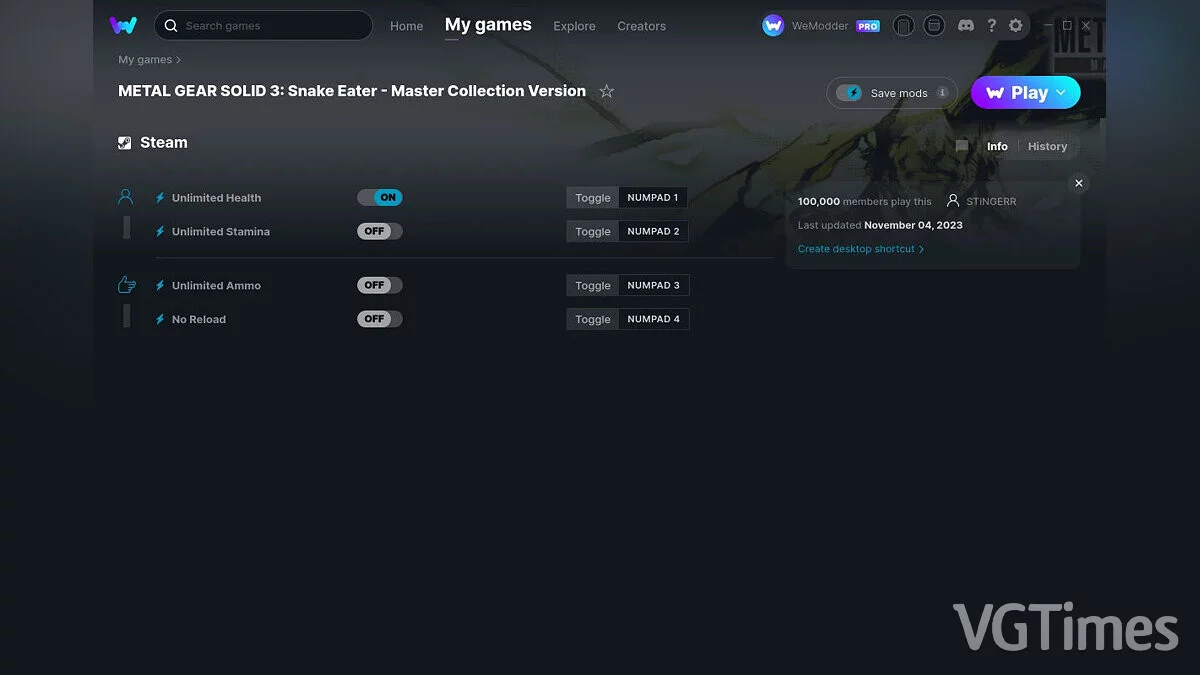Turn off Unlimited Health toggle
1200x675 pixels.
[x=380, y=198]
